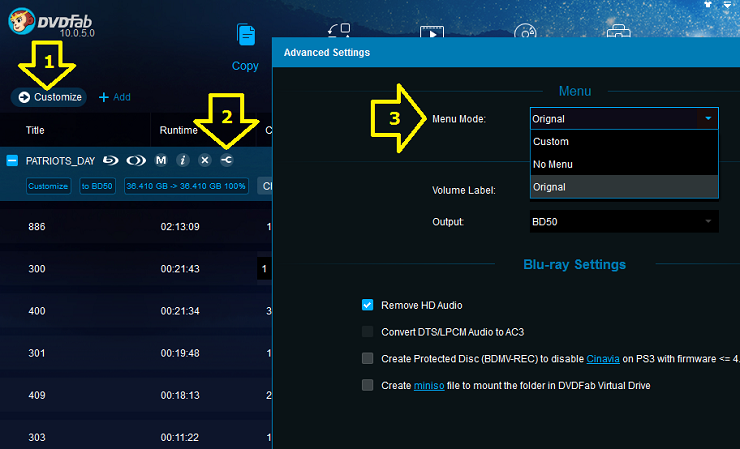This screenshot has width=740, height=449.
Task: Remove the source with the X icon
Action: coord(205,160)
